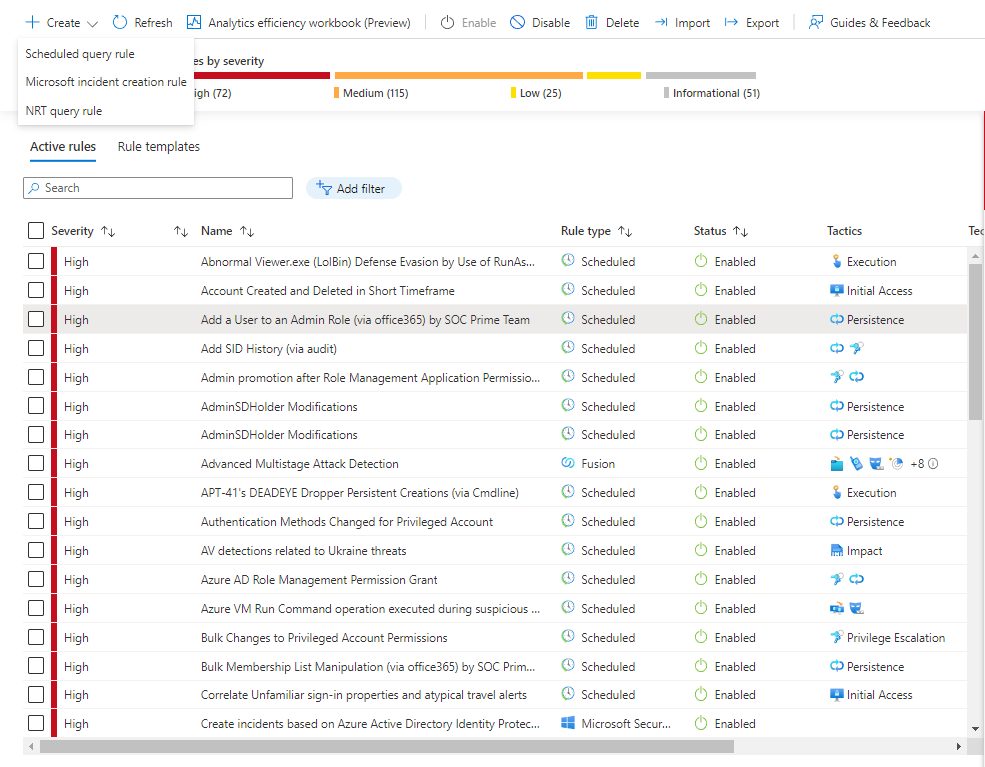985x767 pixels.
Task: Click the rules Search field
Action: (x=158, y=188)
